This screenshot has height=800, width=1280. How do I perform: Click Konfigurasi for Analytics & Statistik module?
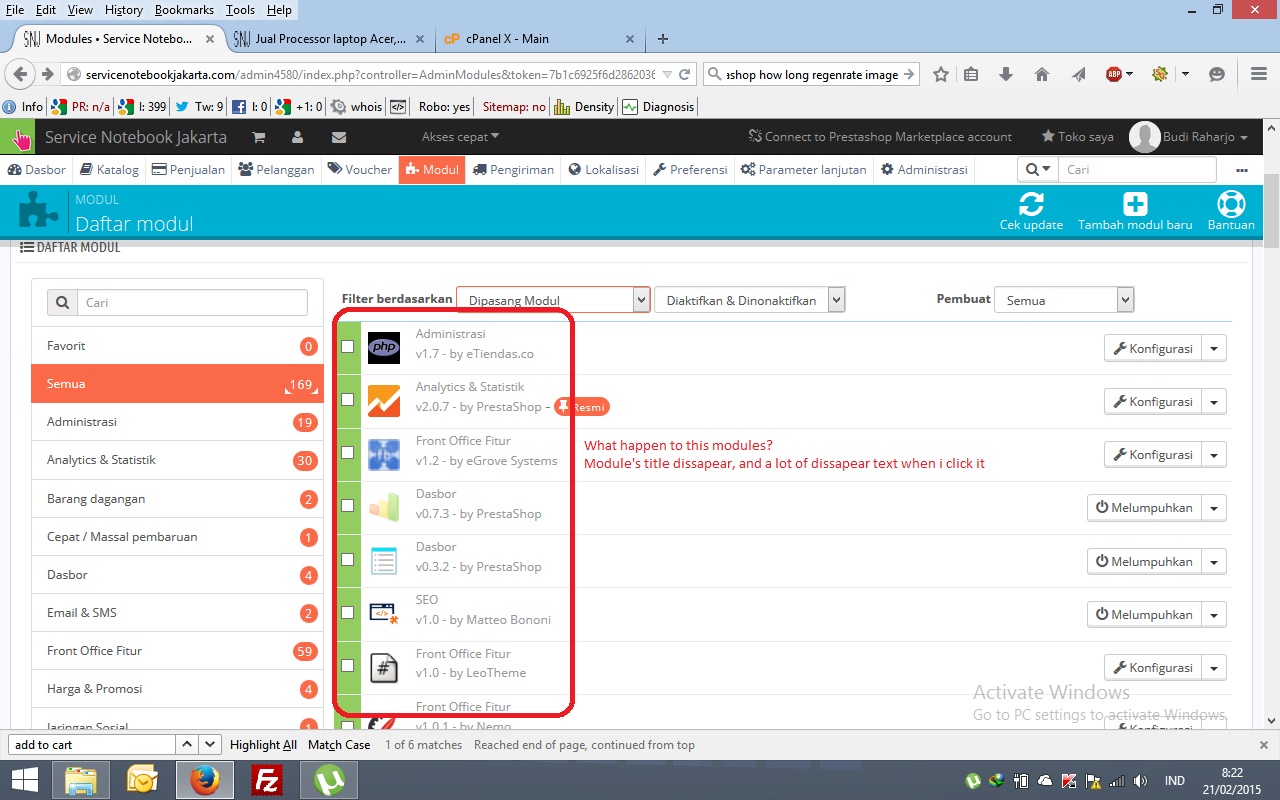[1152, 401]
